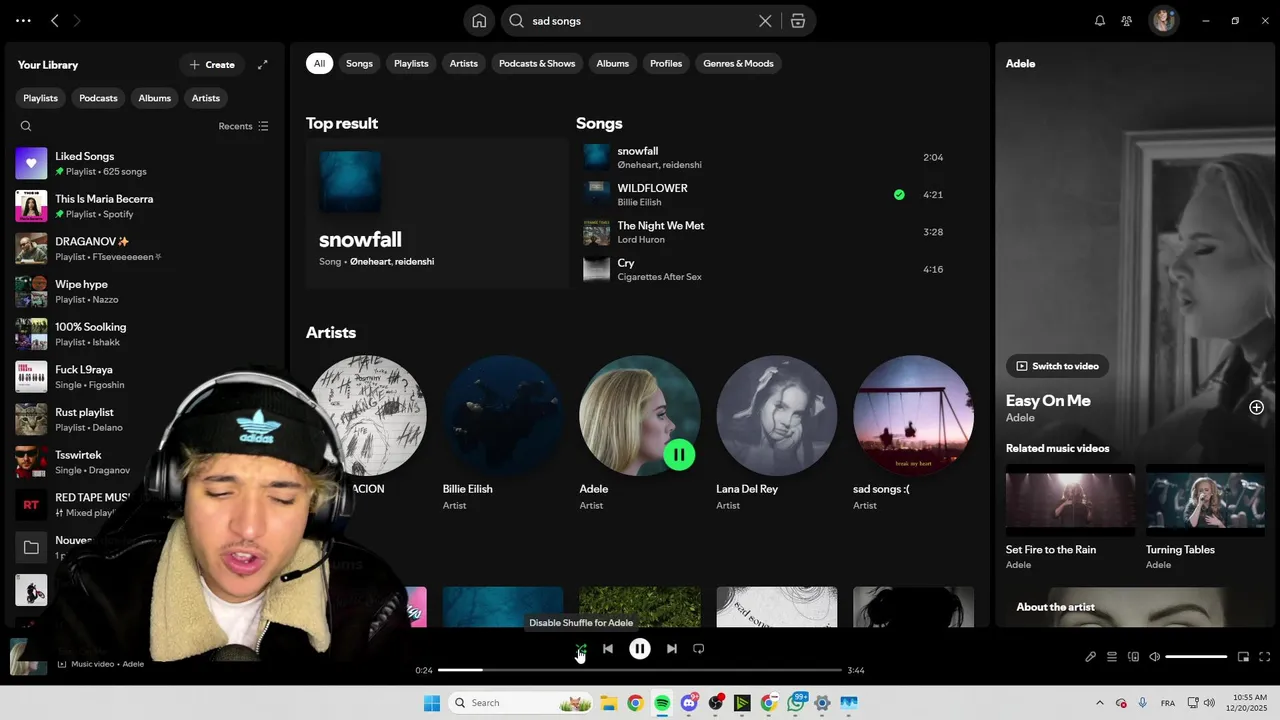
Task: Disable shuffle for Adele
Action: pos(581,649)
